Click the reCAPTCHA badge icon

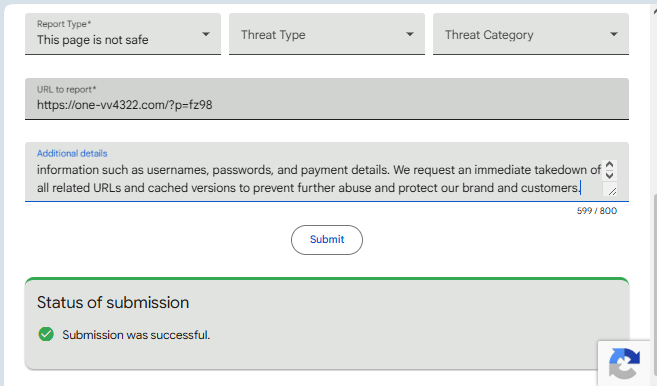point(624,363)
